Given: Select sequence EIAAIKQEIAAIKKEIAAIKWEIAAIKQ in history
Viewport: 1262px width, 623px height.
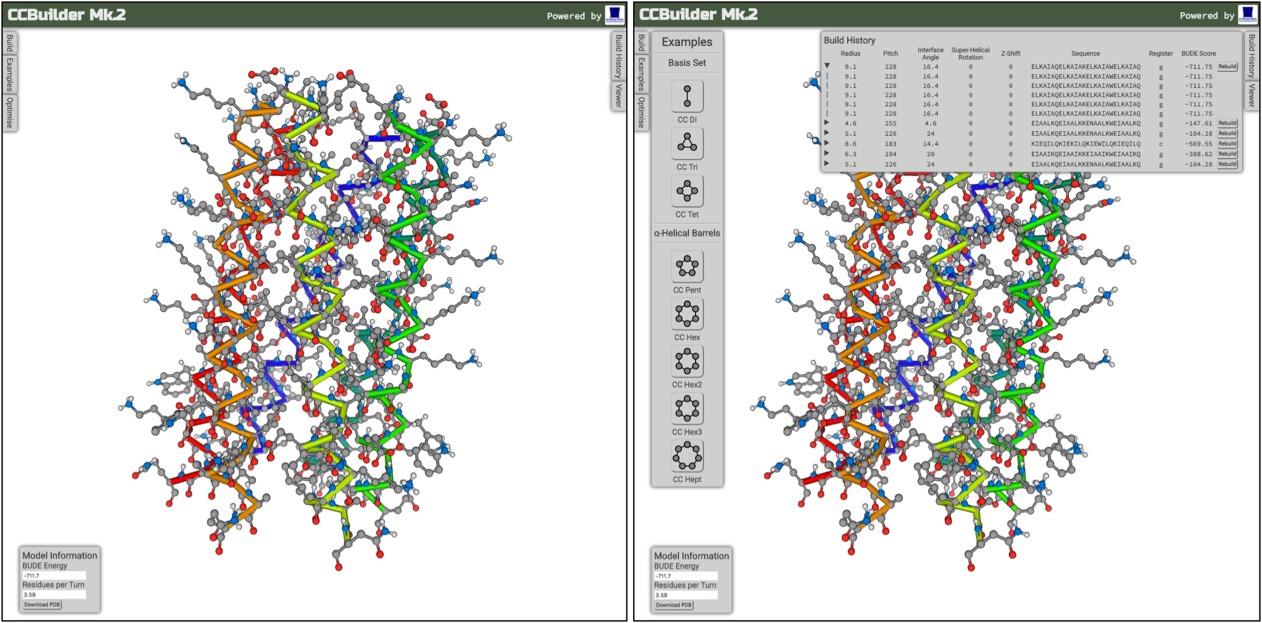Looking at the screenshot, I should coord(1084,154).
